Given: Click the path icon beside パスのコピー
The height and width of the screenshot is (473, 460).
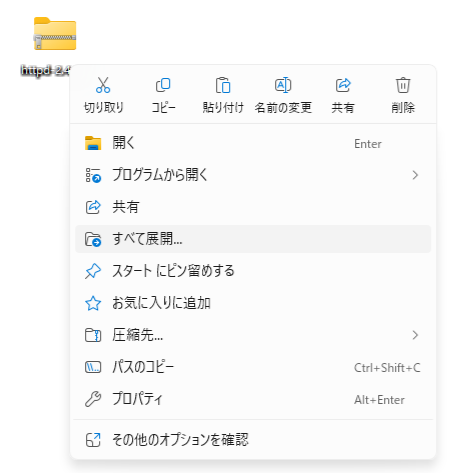Looking at the screenshot, I should (x=93, y=367).
